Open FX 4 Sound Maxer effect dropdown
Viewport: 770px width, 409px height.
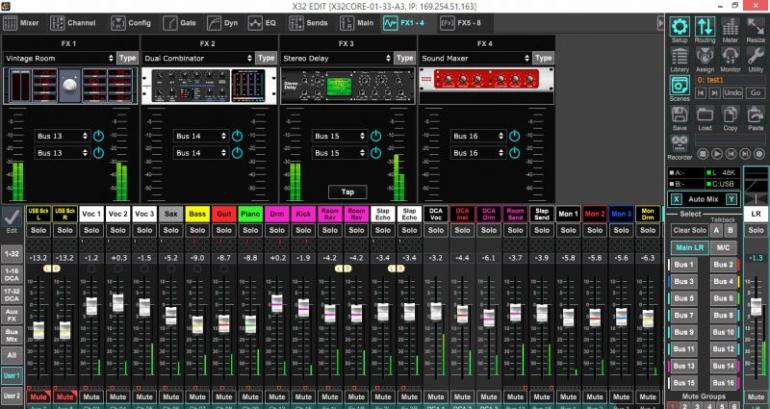pos(475,58)
